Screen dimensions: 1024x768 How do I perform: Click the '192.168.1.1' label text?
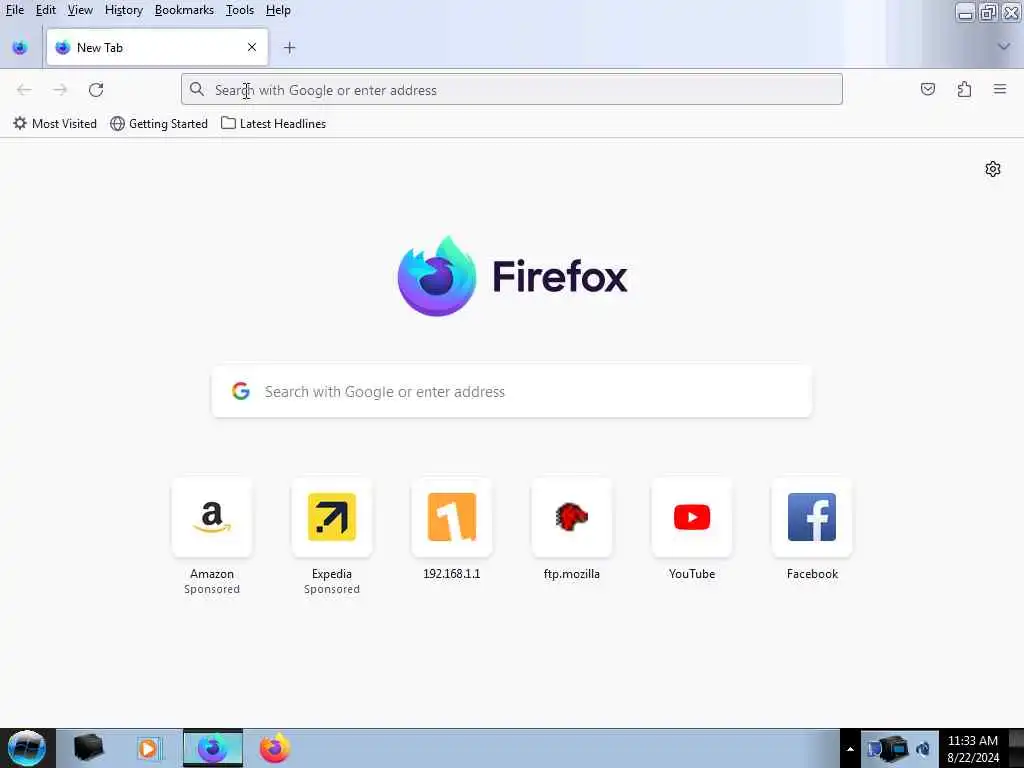point(452,573)
